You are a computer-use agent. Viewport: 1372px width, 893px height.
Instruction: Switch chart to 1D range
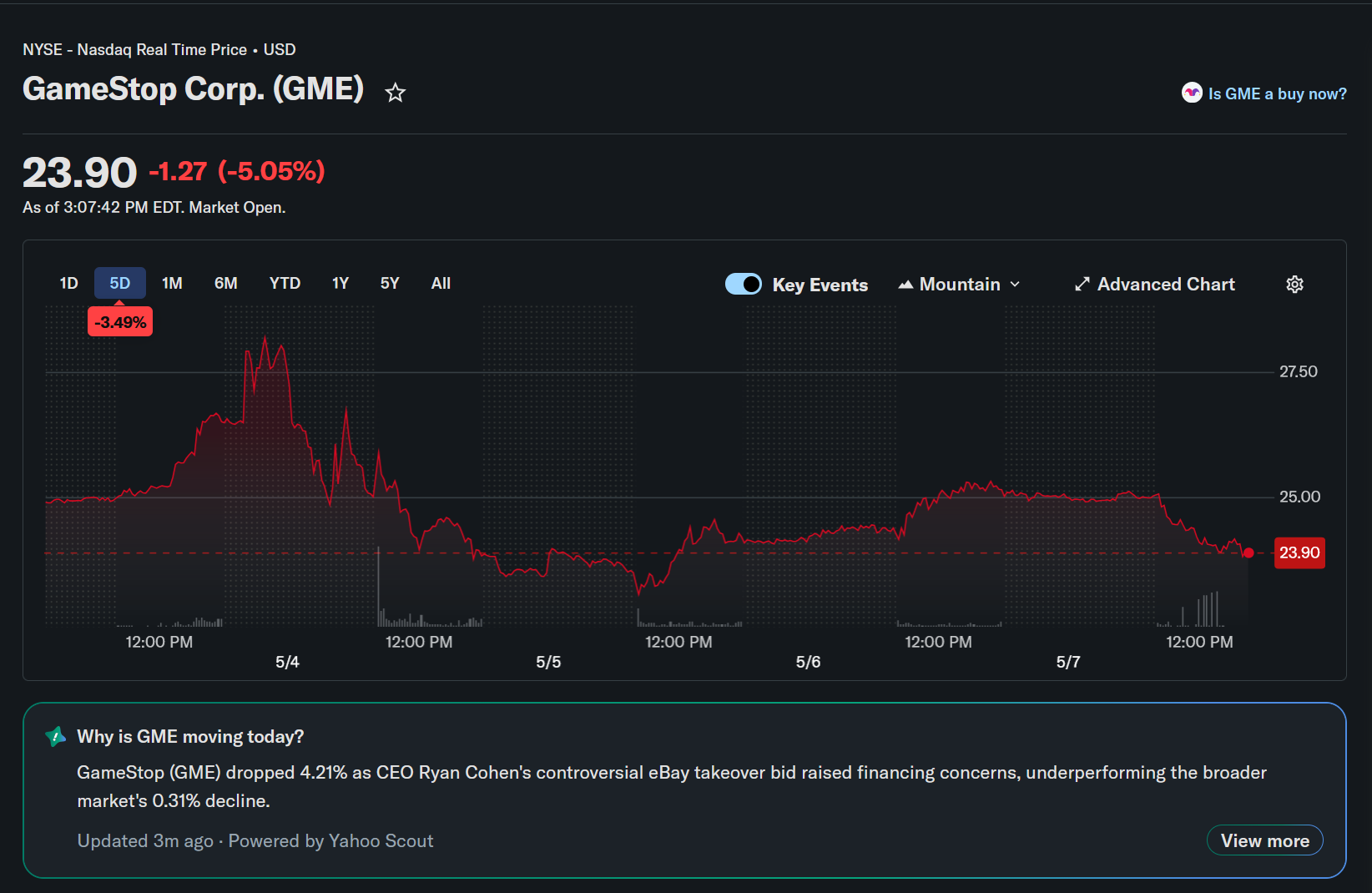pyautogui.click(x=69, y=284)
